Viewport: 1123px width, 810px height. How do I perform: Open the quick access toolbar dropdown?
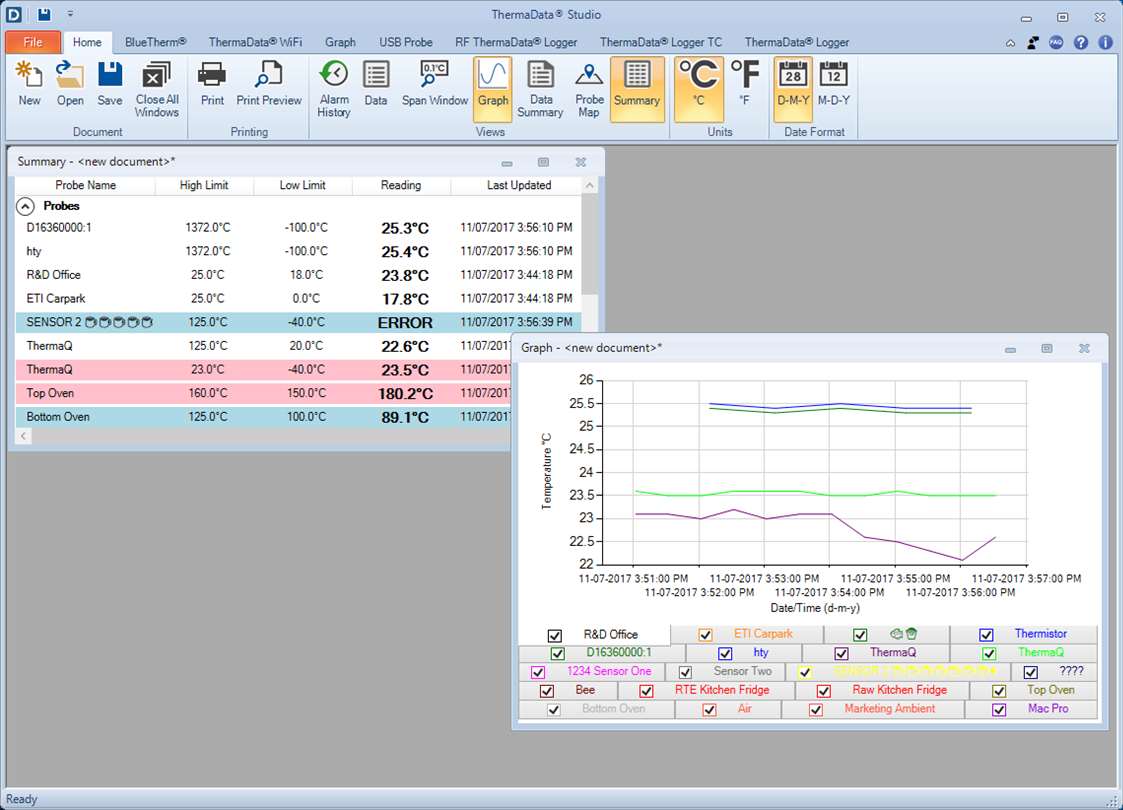point(70,14)
